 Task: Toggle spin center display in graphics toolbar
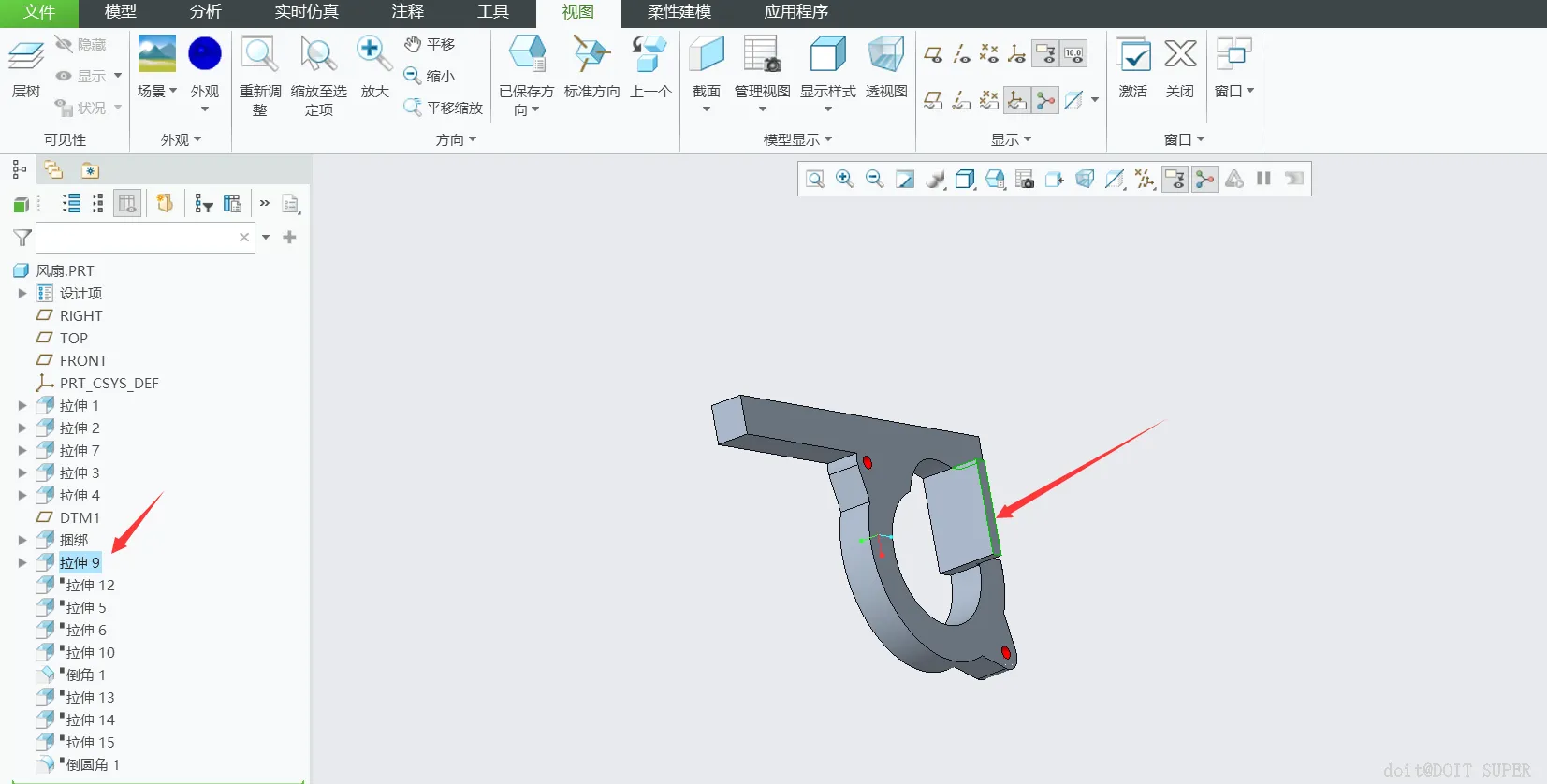click(x=1204, y=179)
